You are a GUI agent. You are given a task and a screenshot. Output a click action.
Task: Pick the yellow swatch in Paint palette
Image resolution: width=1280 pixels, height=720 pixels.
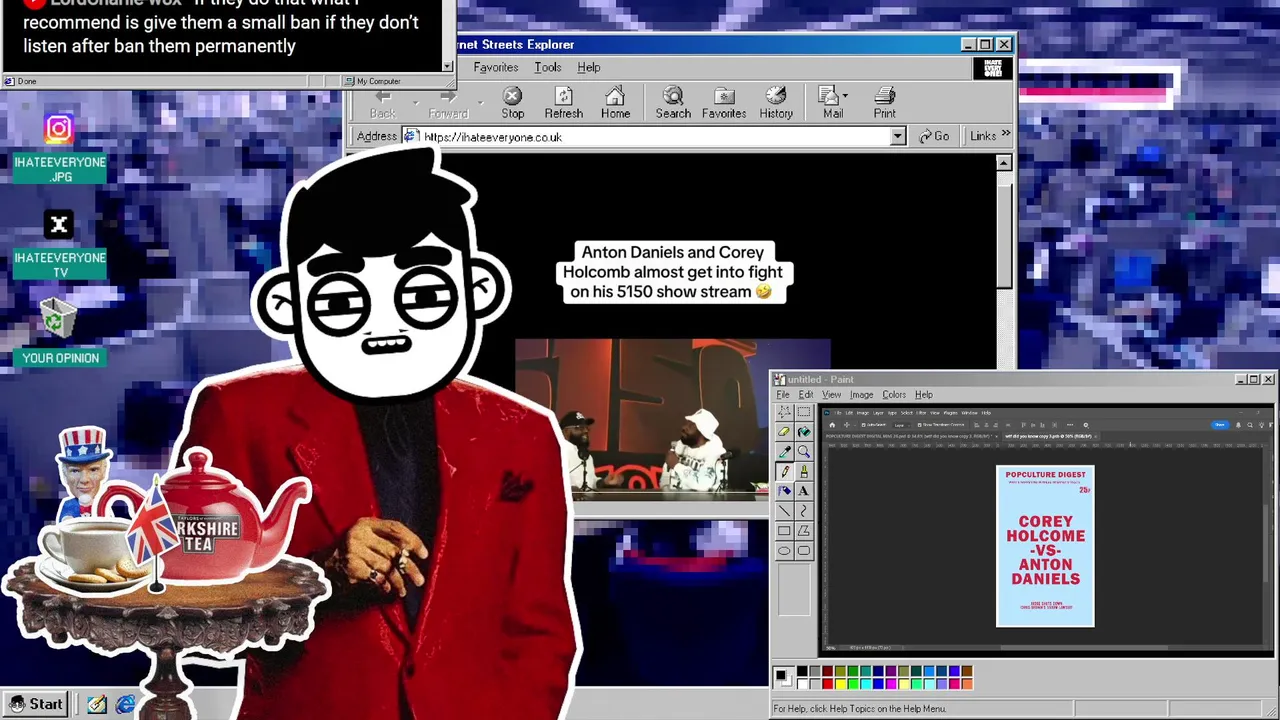coord(840,684)
